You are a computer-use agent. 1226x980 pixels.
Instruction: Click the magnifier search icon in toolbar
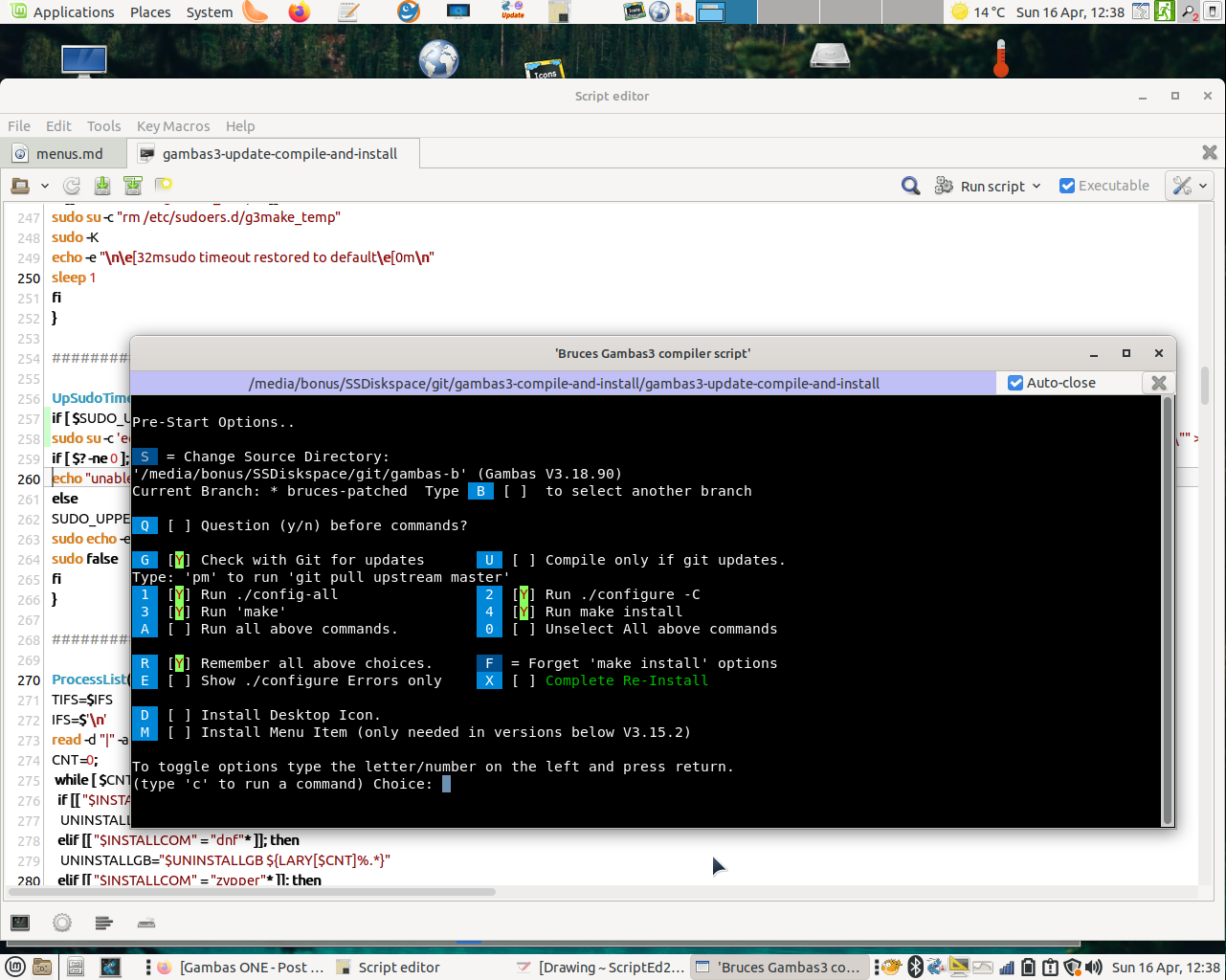[910, 186]
